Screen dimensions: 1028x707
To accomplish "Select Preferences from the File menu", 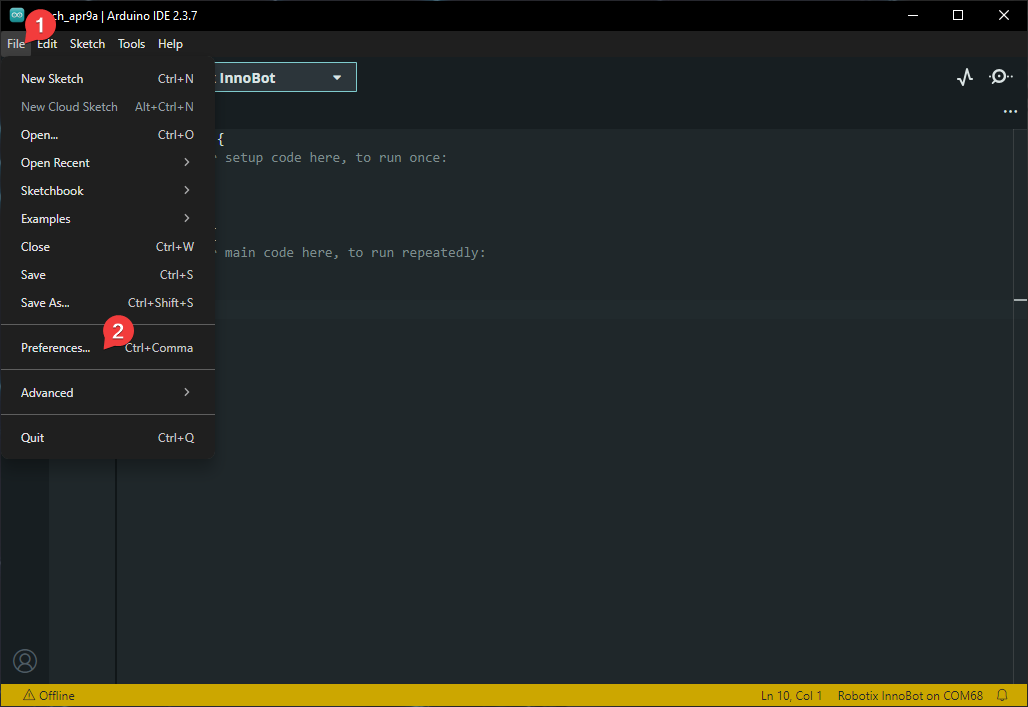I will tap(56, 348).
